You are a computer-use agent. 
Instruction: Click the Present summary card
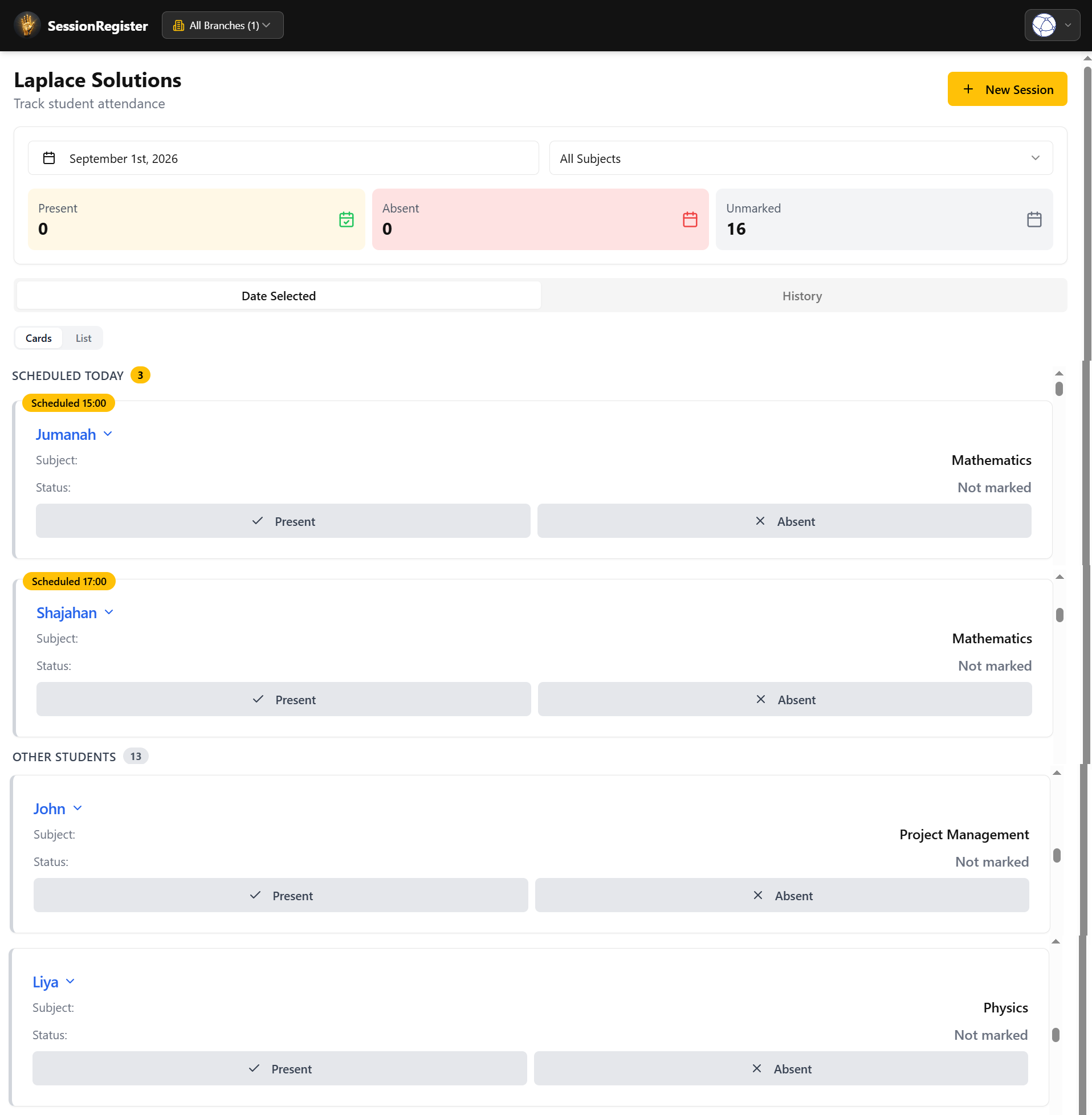point(196,219)
